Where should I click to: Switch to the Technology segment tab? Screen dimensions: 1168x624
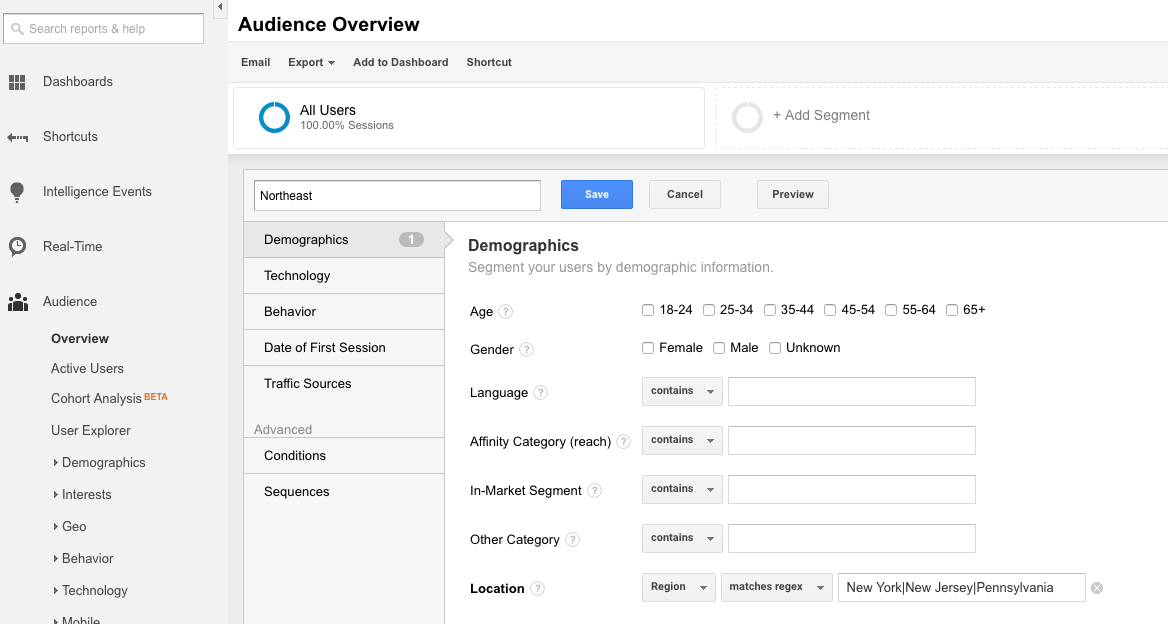[x=297, y=276]
